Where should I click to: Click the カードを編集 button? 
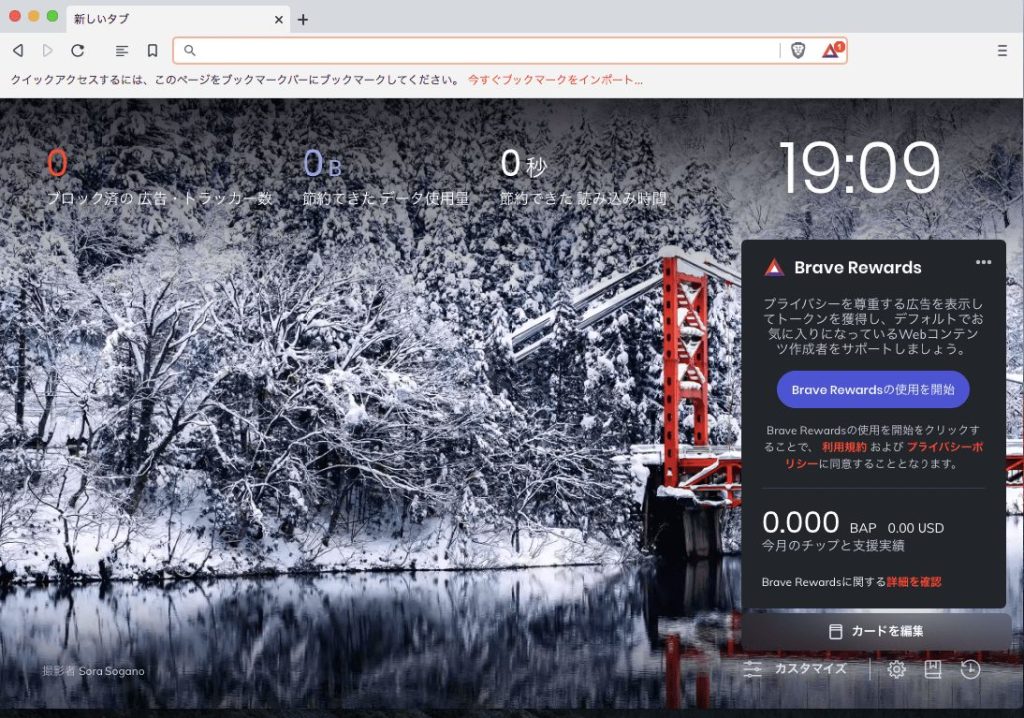click(876, 631)
